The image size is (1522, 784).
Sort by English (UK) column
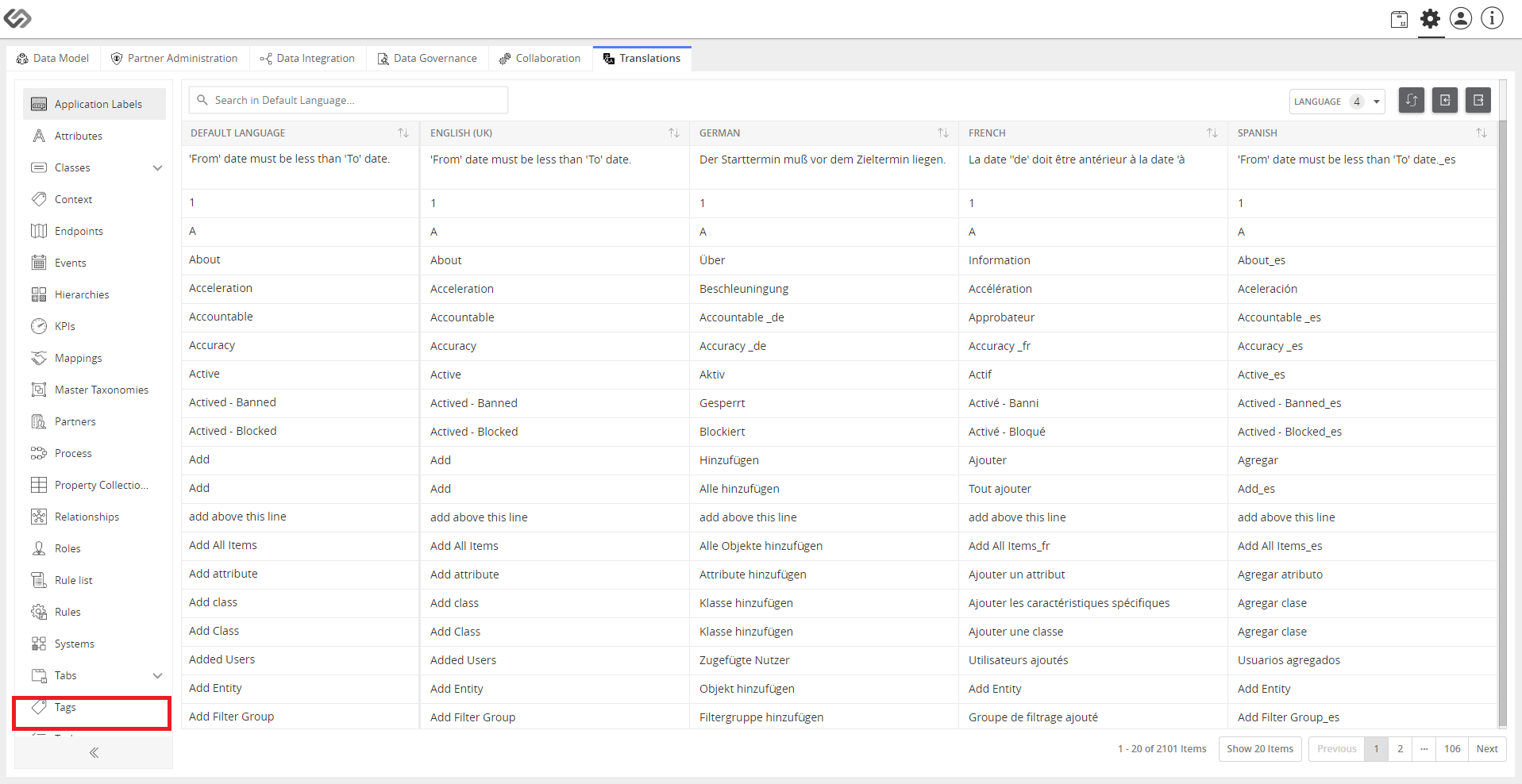674,133
